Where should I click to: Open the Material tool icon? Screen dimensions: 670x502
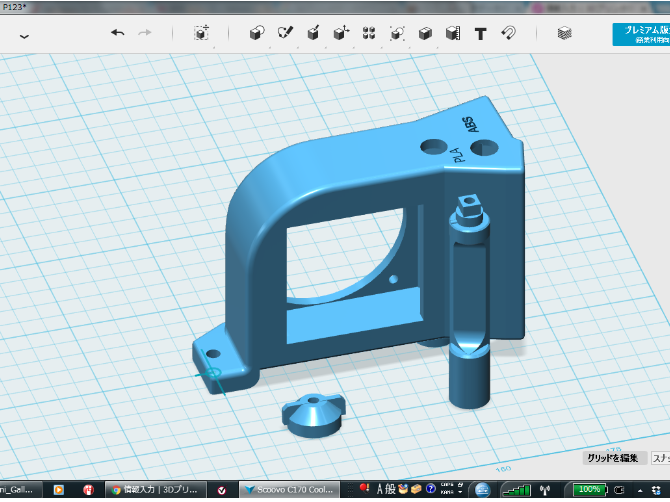[x=565, y=33]
